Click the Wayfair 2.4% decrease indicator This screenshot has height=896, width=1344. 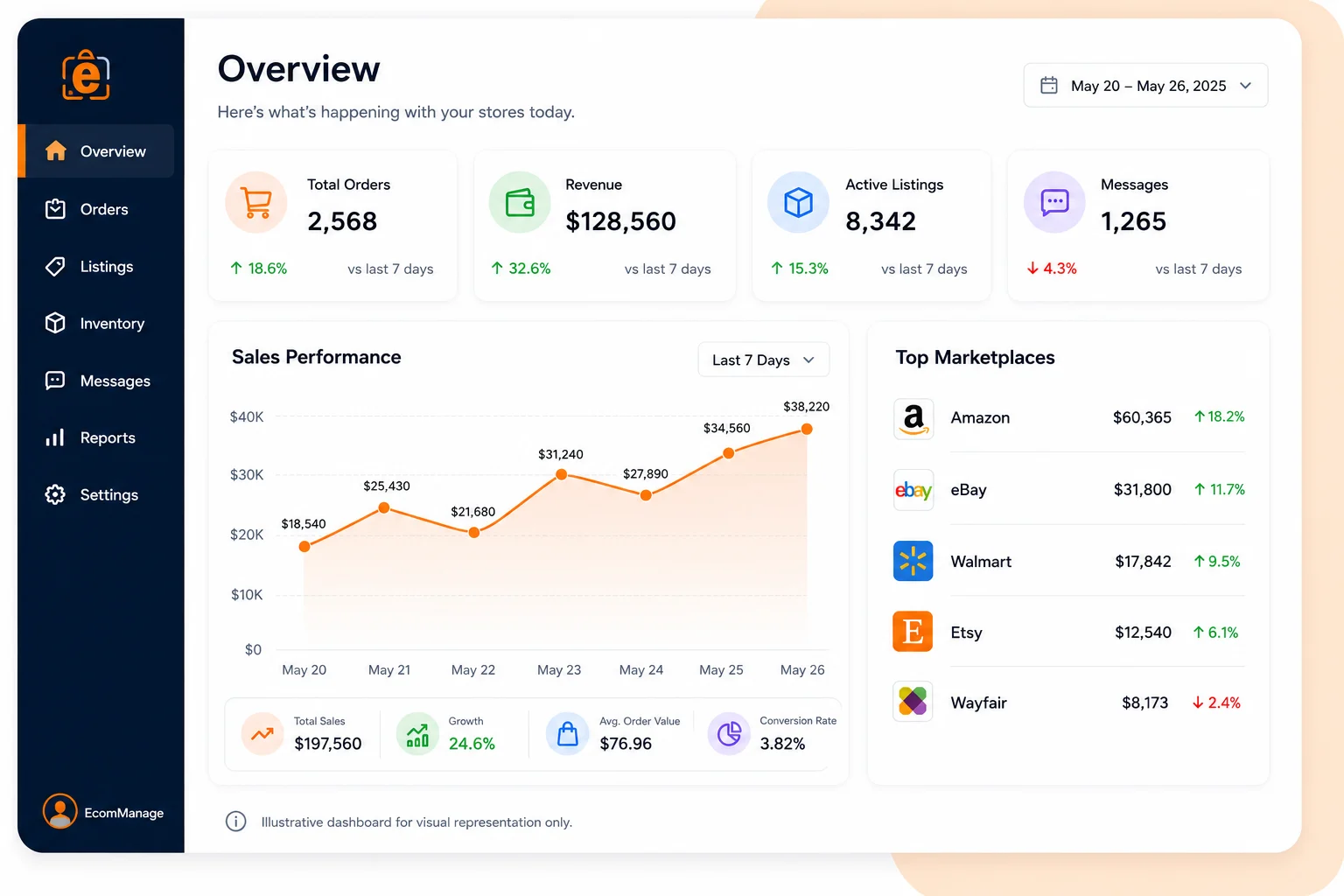click(x=1216, y=703)
